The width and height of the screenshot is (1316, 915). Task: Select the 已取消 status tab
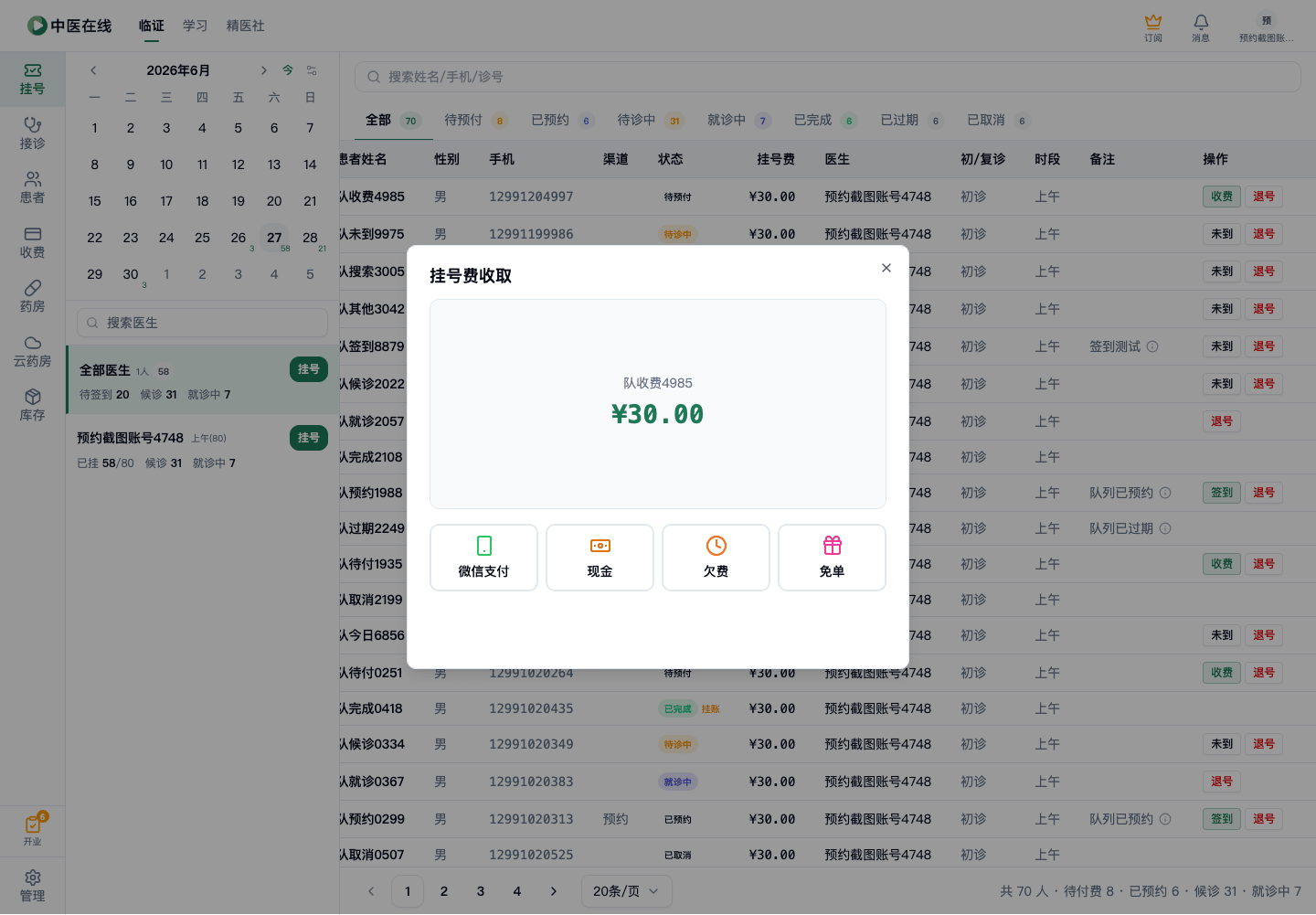998,120
